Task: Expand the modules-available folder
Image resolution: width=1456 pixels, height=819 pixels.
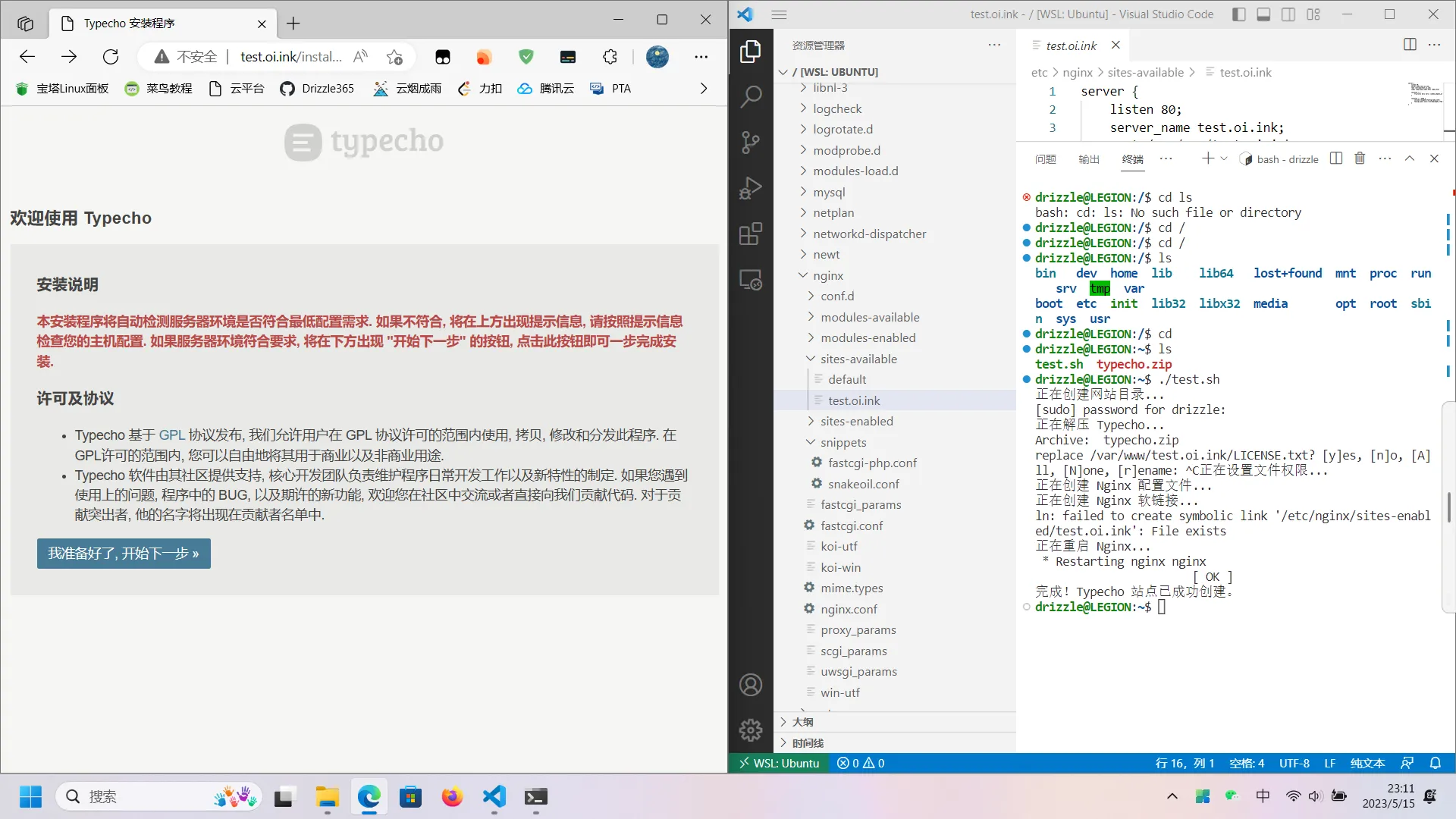Action: point(870,317)
